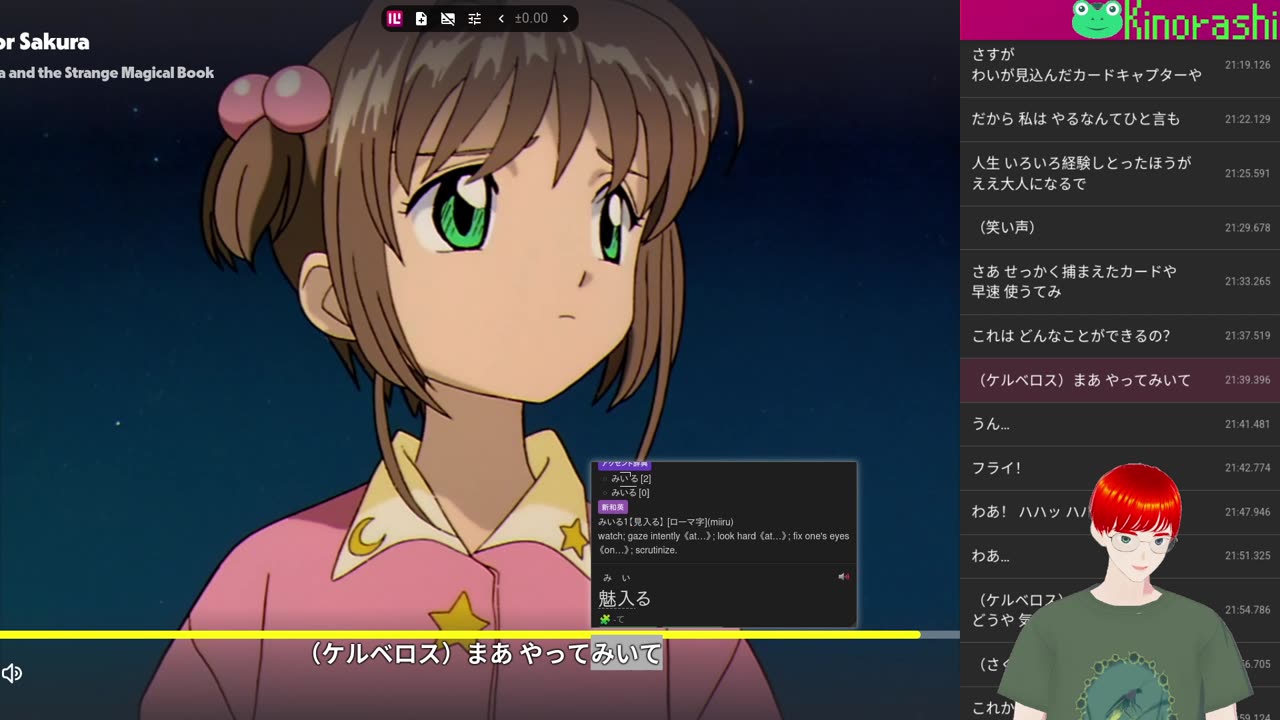Jump to subtitle line さあ せっかく捕まえたカードや
This screenshot has height=720, width=1280.
pyautogui.click(x=1120, y=281)
